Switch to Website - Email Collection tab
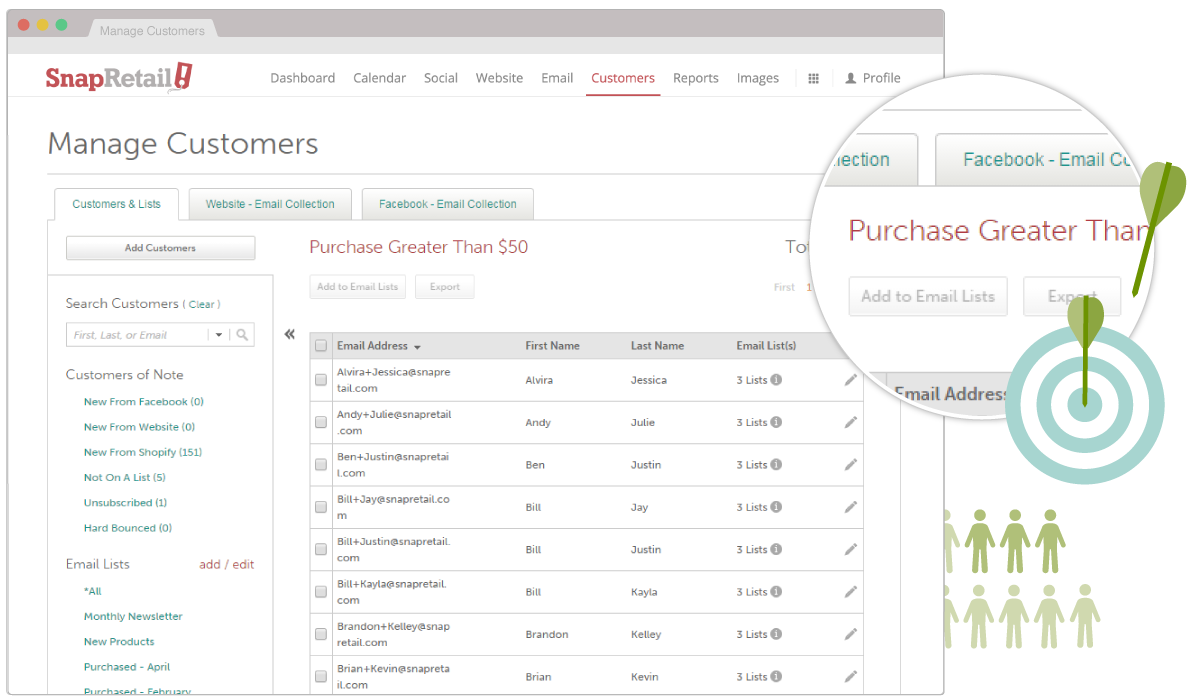 [x=270, y=204]
